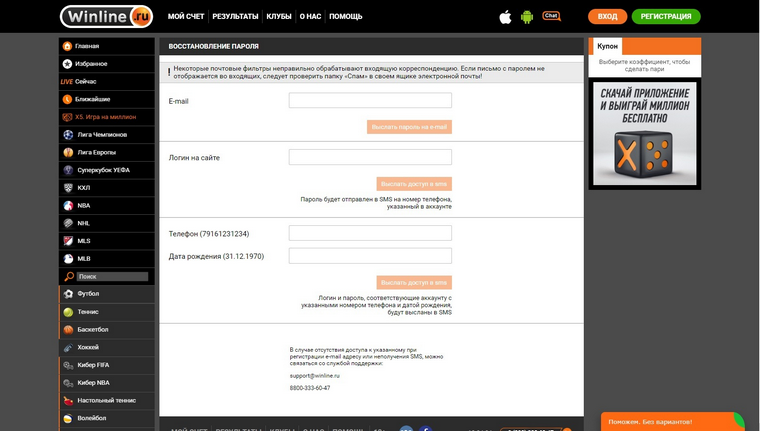Screen dimensions: 760x431
Task: Click the Кибер NBA icon
Action: click(68, 383)
